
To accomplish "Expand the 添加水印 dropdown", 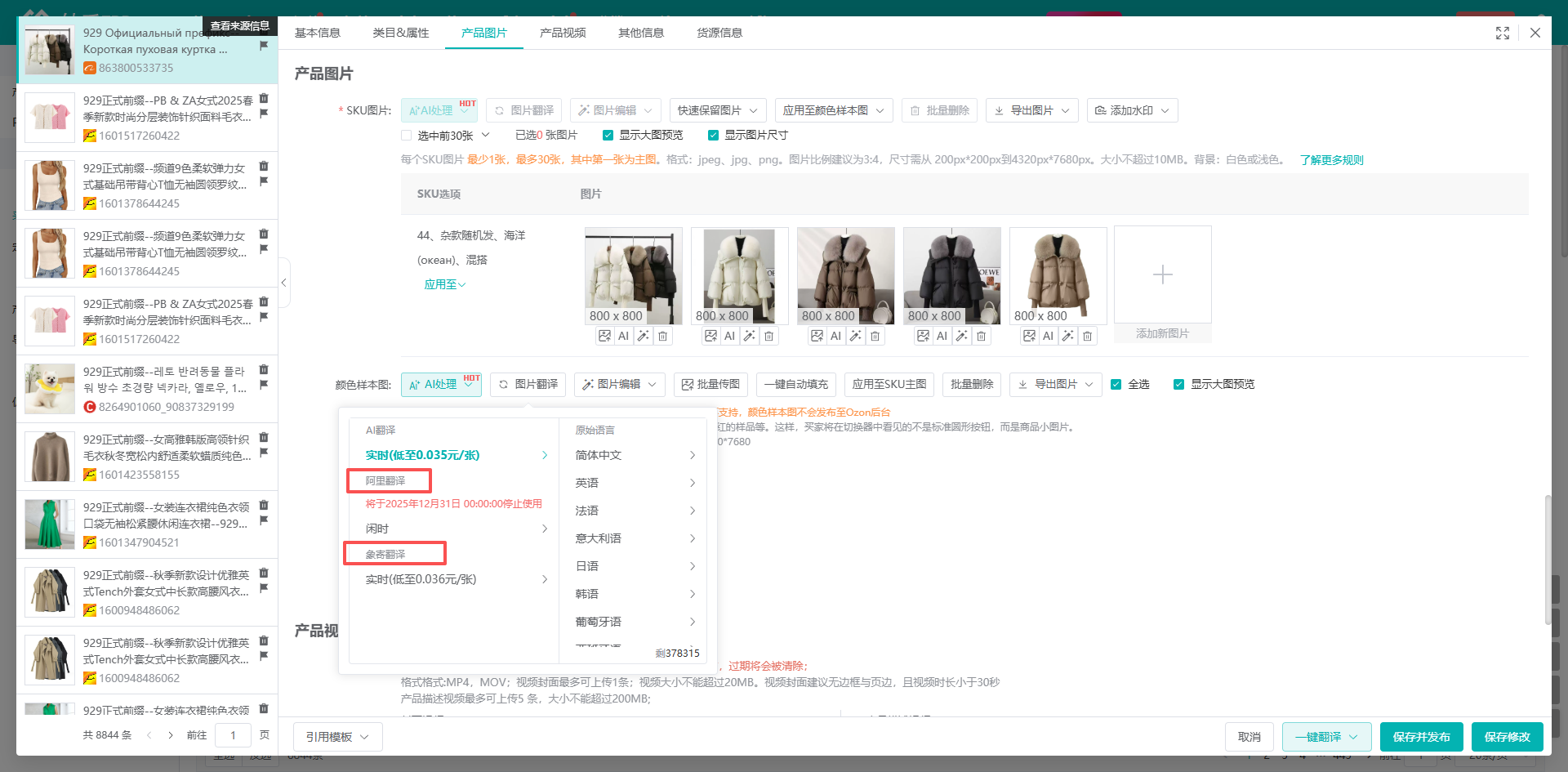I will [1132, 110].
